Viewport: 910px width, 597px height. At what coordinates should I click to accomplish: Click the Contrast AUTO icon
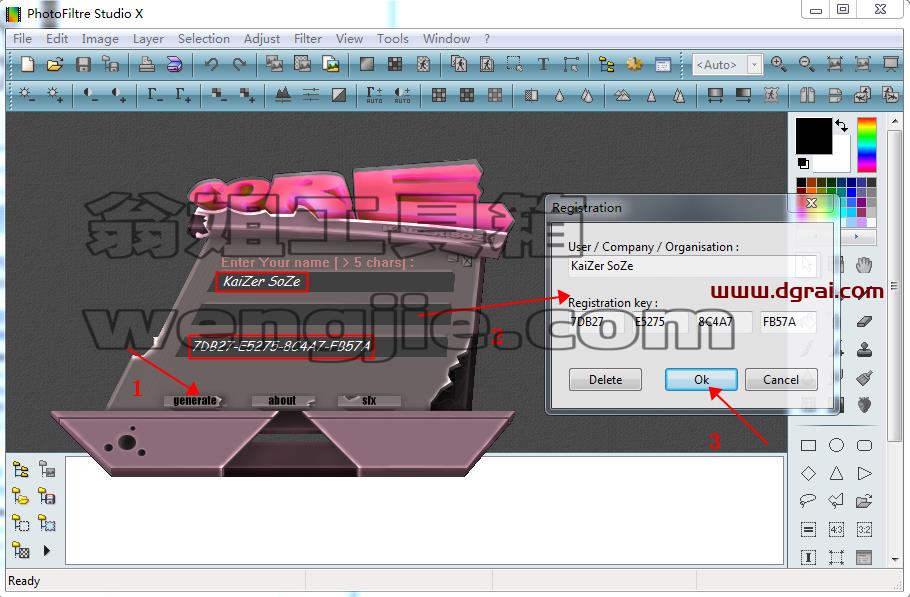pyautogui.click(x=402, y=95)
